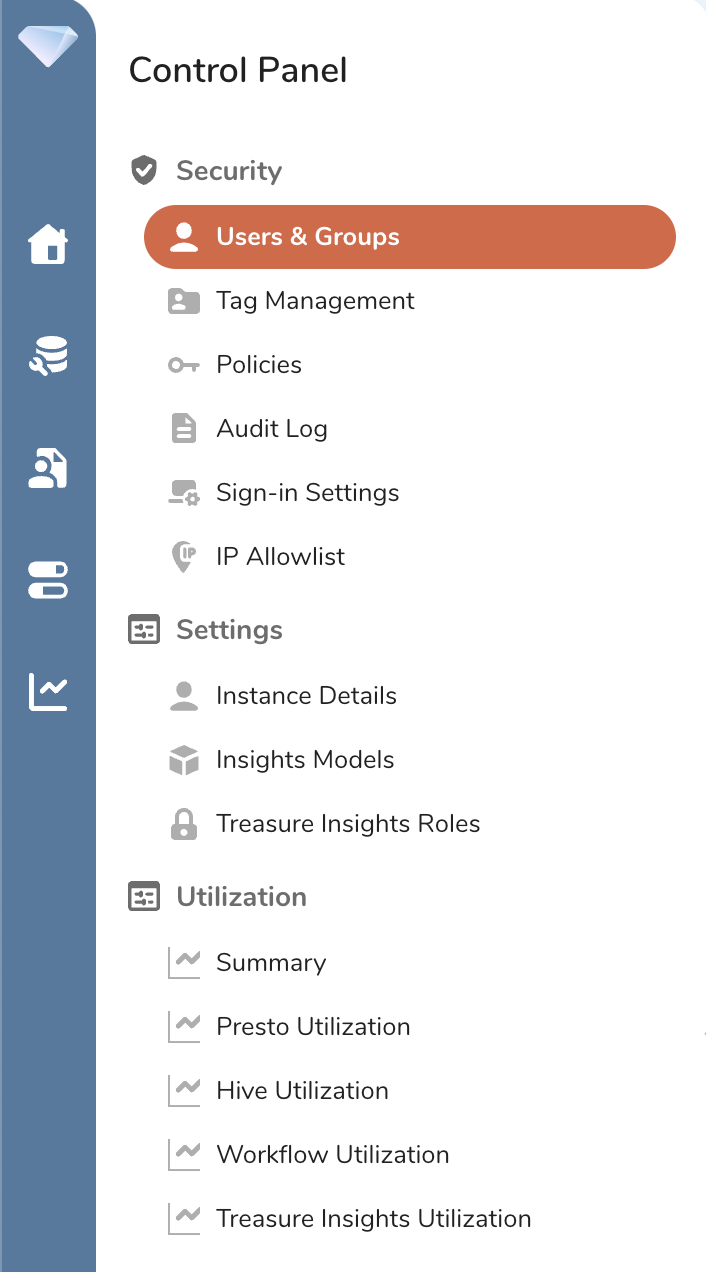Show Workflow Utilization page
The width and height of the screenshot is (706, 1272).
[332, 1155]
